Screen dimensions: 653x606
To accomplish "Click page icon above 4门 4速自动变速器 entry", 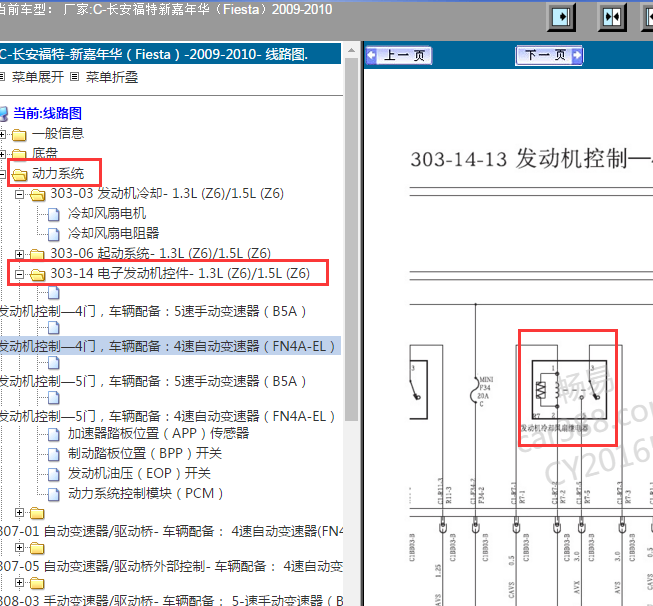I will point(53,328).
